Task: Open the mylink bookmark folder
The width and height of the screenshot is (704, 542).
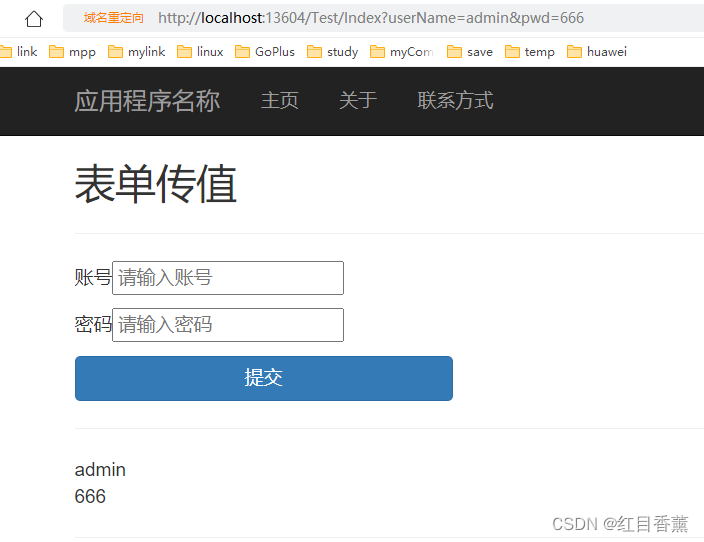Action: [x=136, y=52]
